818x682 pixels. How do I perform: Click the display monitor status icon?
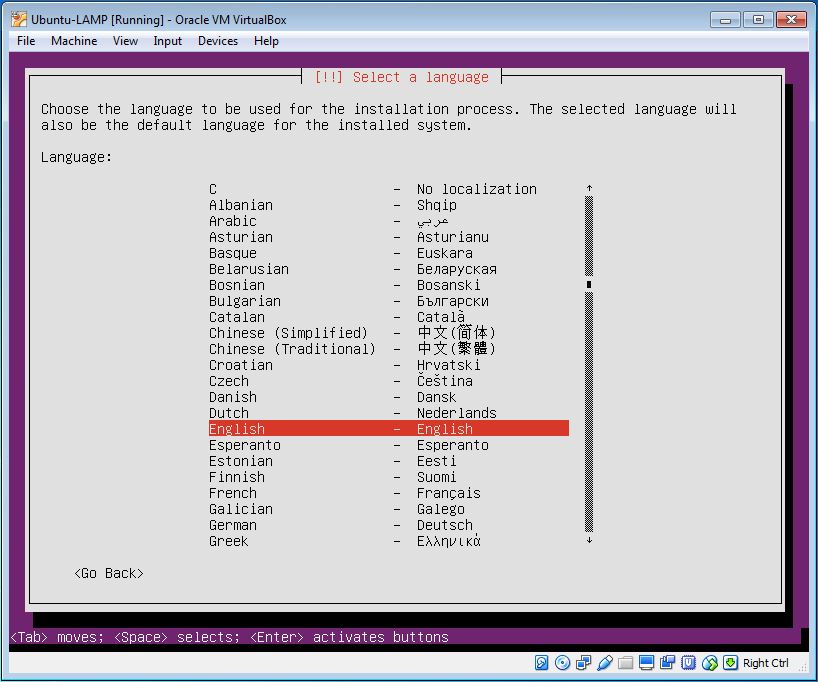(646, 663)
